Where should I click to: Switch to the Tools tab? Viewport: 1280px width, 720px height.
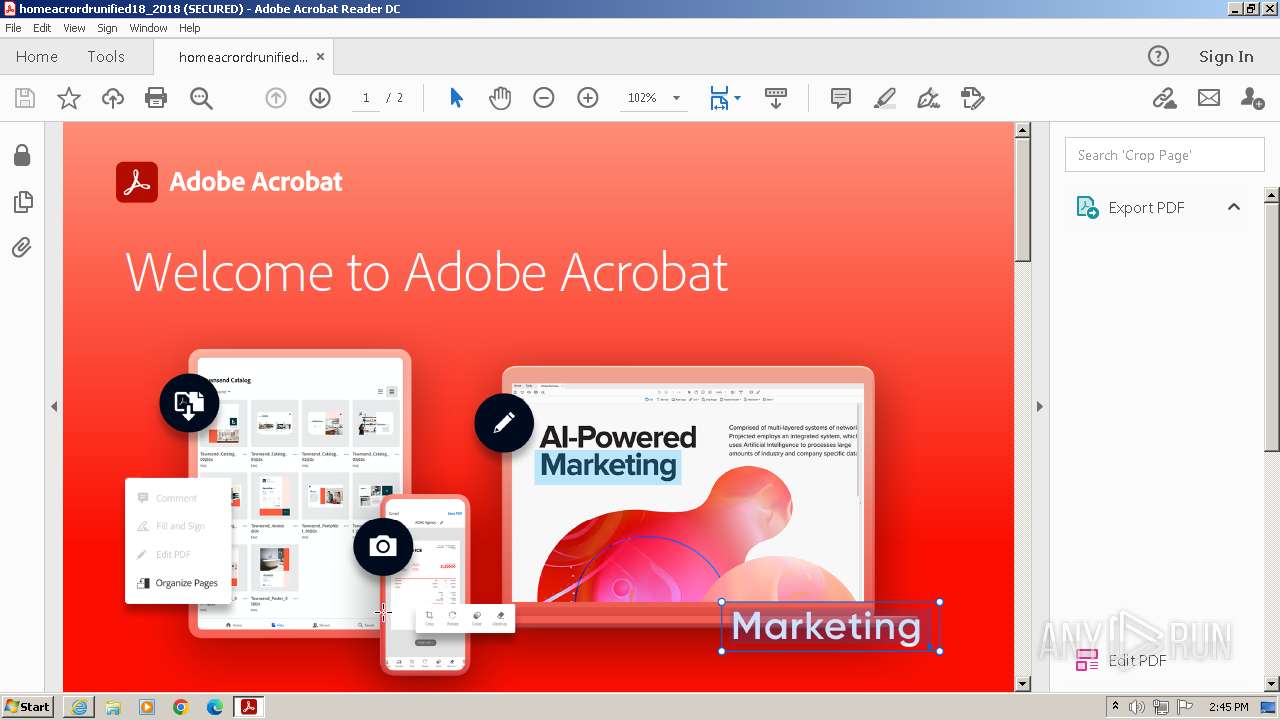coord(106,57)
